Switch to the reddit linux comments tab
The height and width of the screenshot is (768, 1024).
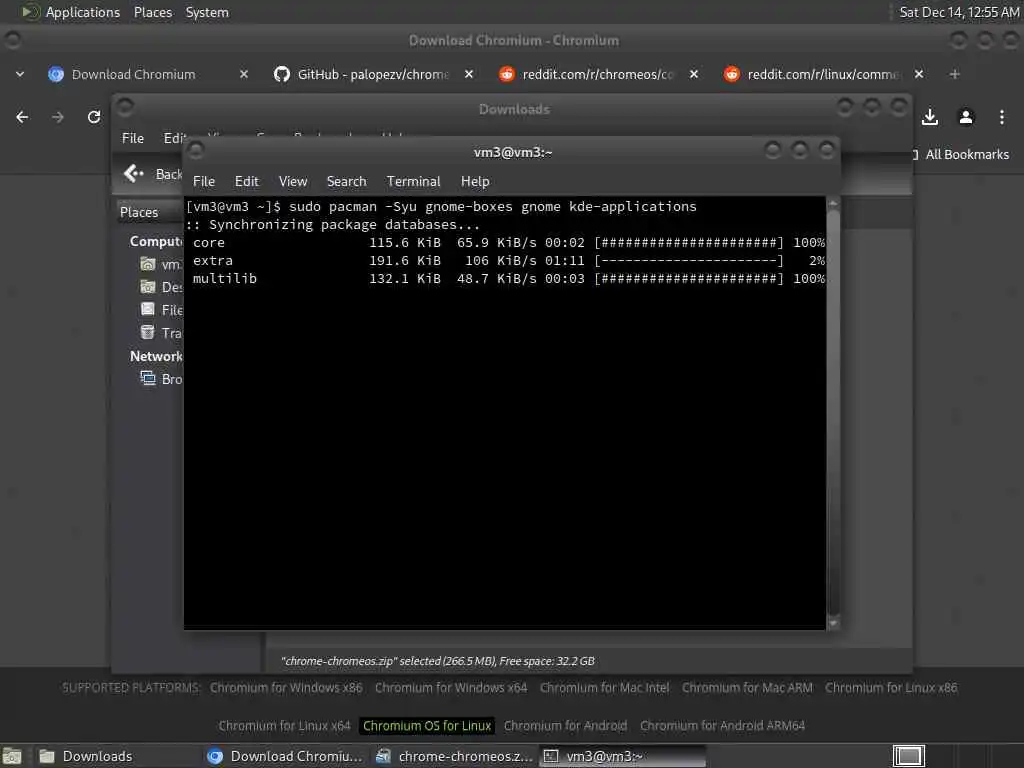[823, 74]
